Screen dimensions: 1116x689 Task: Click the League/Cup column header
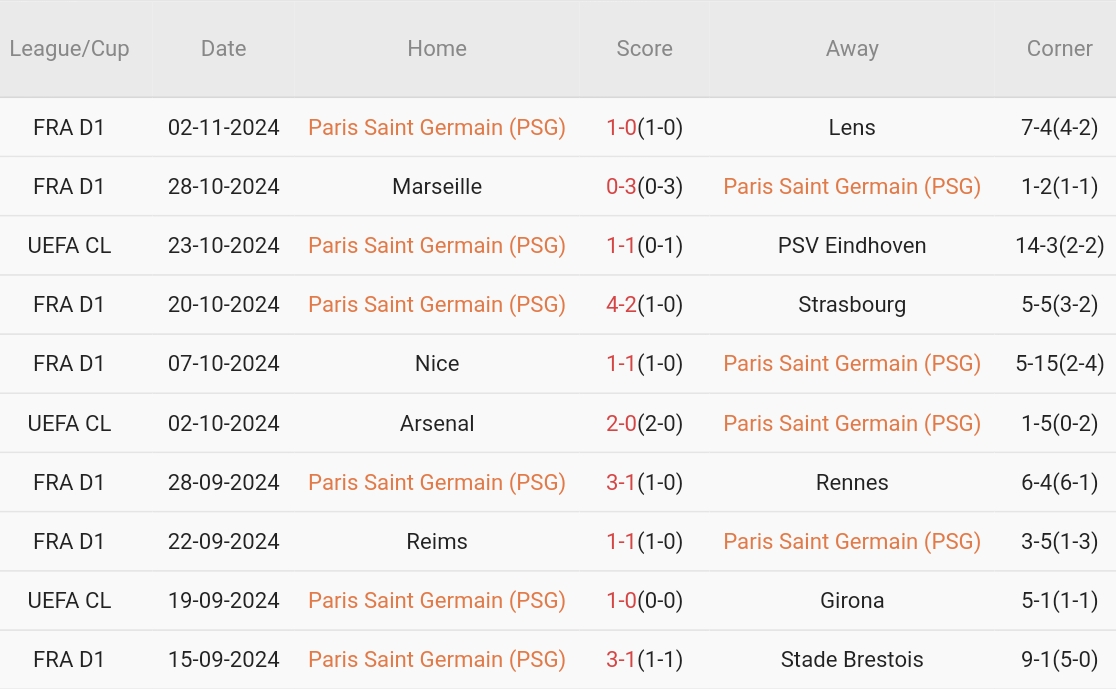click(69, 48)
